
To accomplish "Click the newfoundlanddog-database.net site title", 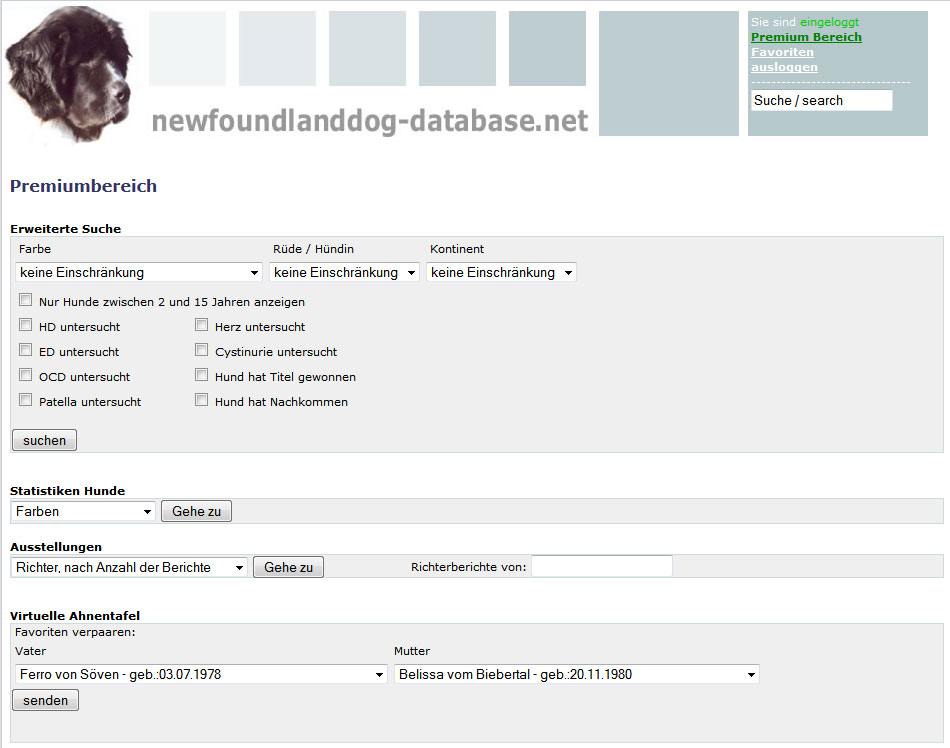I will click(x=369, y=121).
